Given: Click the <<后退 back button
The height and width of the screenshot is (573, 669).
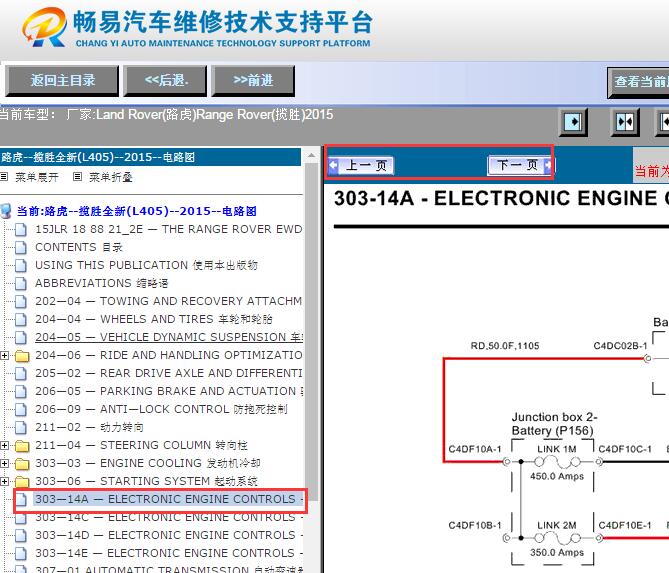Looking at the screenshot, I should click(x=165, y=81).
